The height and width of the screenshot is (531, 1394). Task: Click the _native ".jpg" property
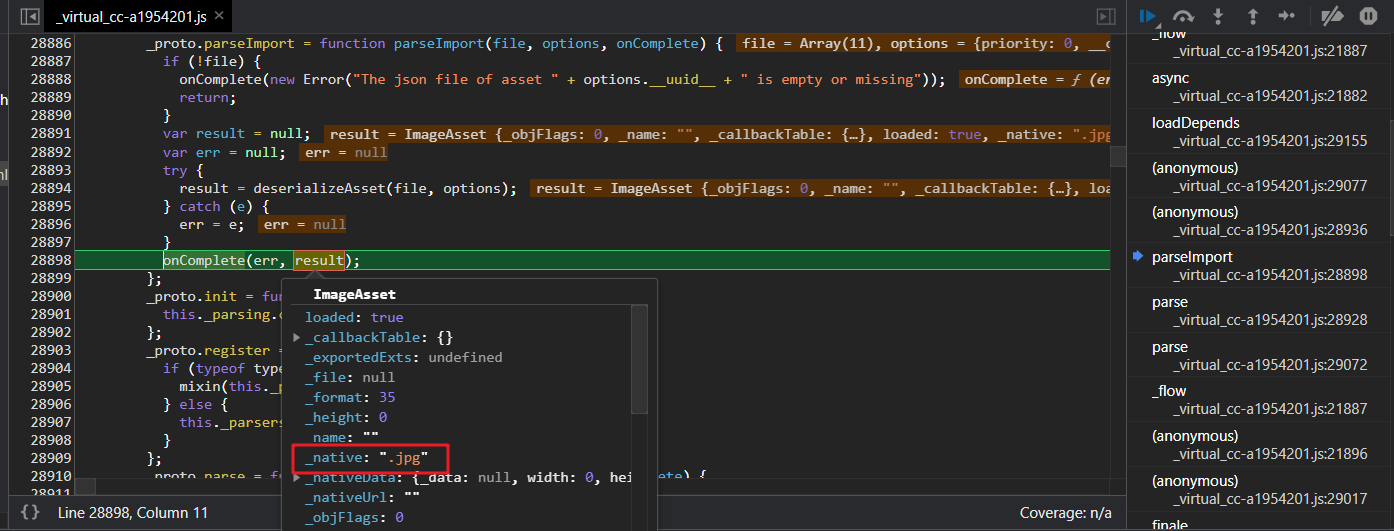pyautogui.click(x=368, y=457)
